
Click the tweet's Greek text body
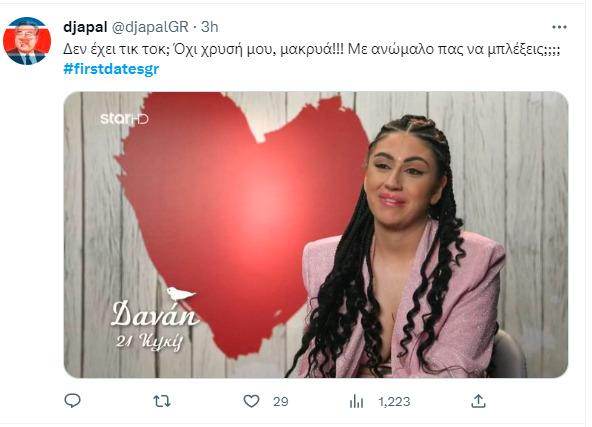(311, 49)
